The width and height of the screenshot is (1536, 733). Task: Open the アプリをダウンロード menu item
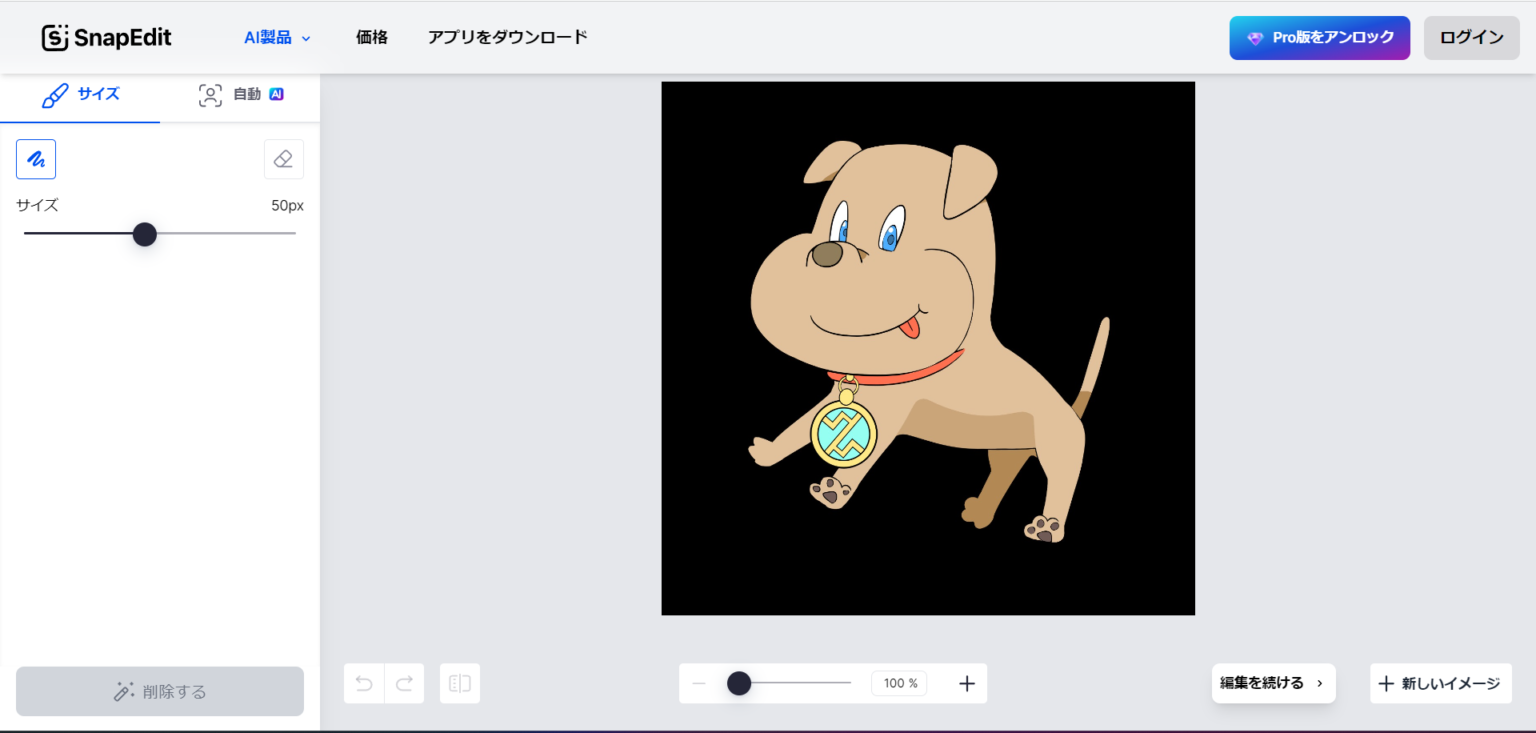point(507,37)
